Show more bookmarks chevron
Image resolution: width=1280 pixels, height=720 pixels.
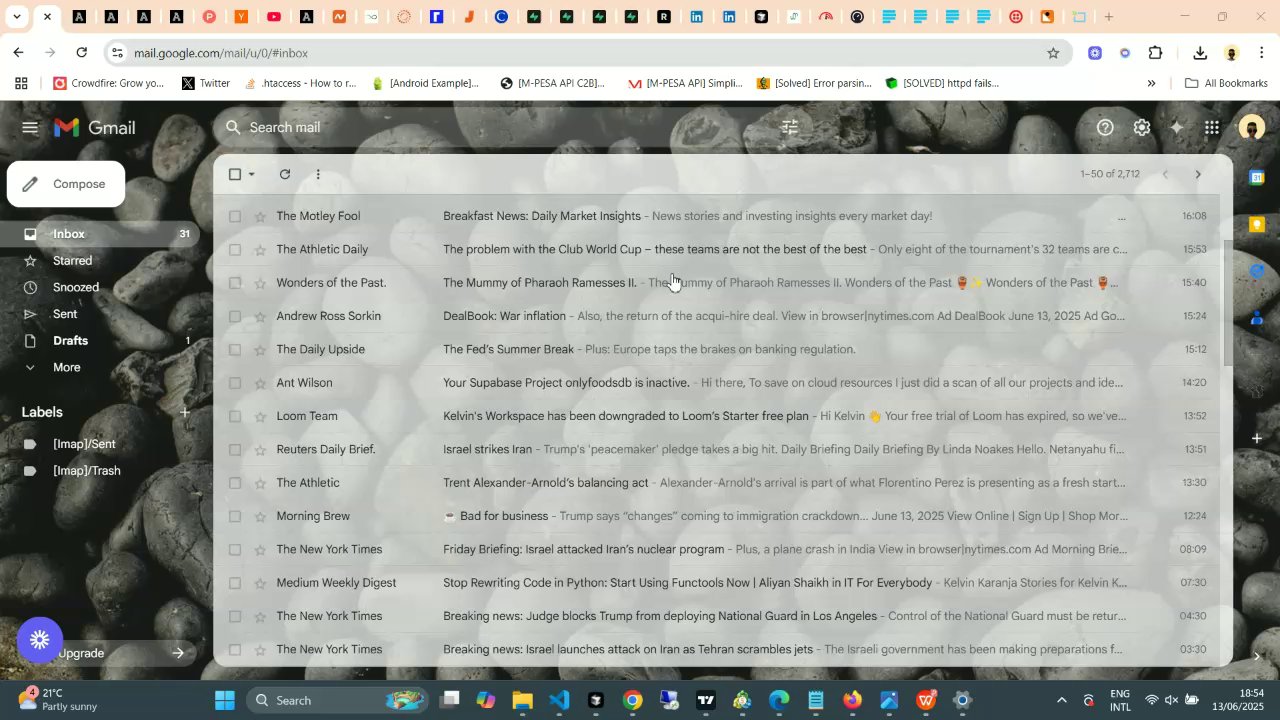point(1151,83)
